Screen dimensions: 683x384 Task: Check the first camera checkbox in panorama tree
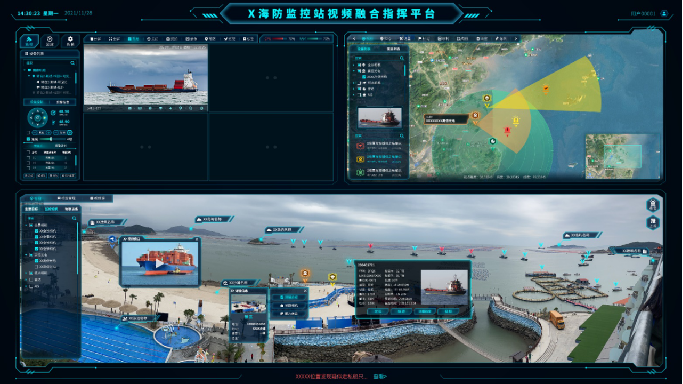coord(37,231)
